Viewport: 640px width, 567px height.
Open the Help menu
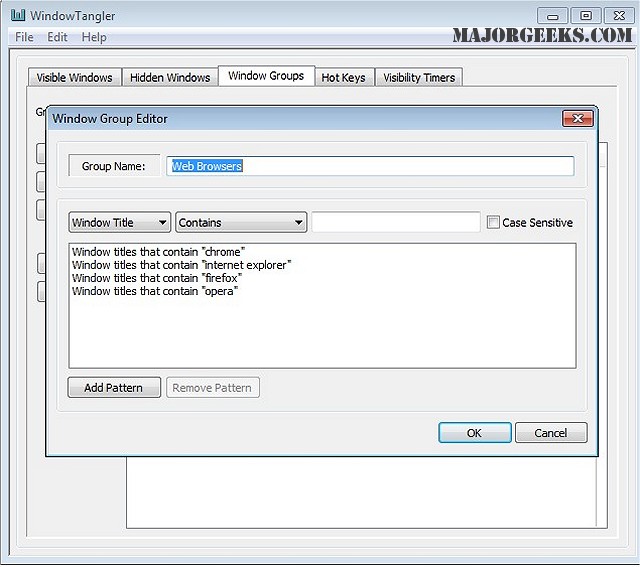point(94,37)
